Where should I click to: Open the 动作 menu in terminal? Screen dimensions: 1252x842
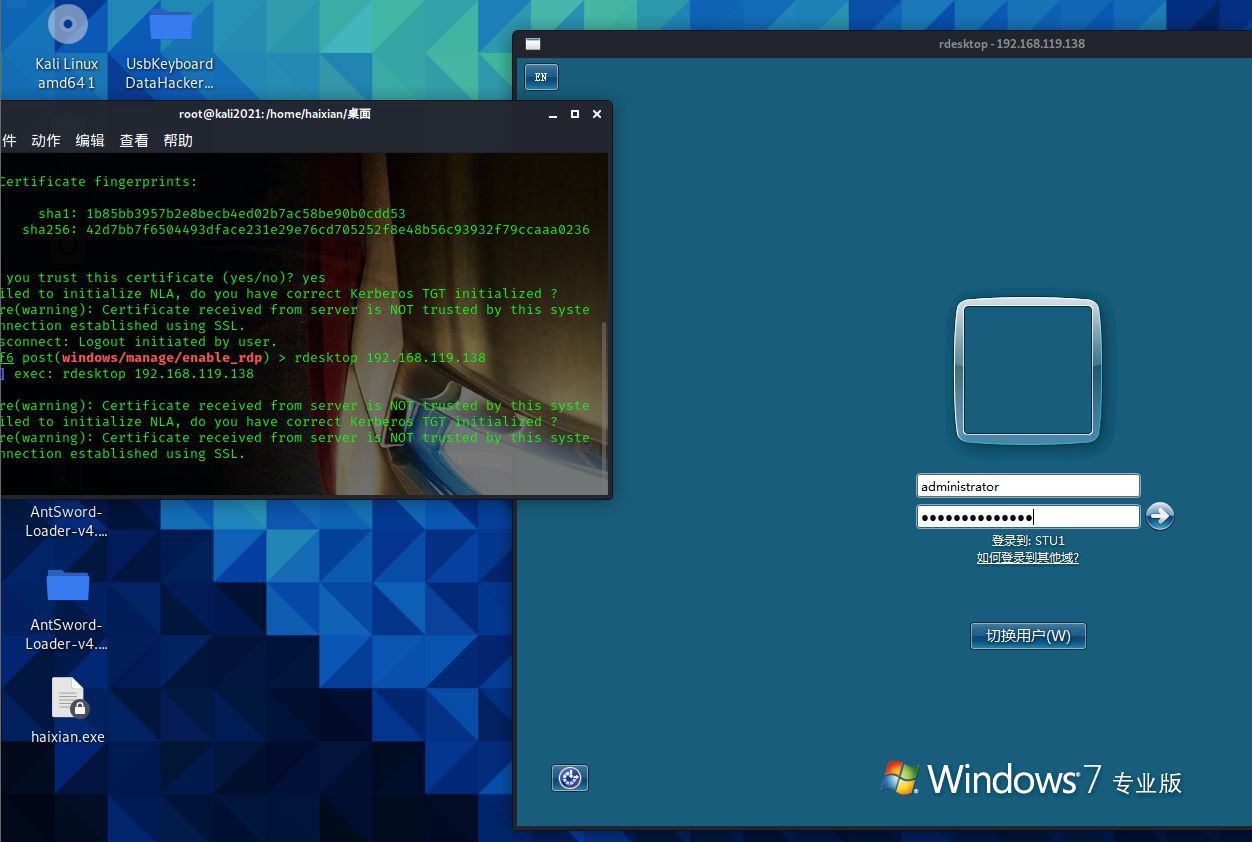(x=46, y=141)
